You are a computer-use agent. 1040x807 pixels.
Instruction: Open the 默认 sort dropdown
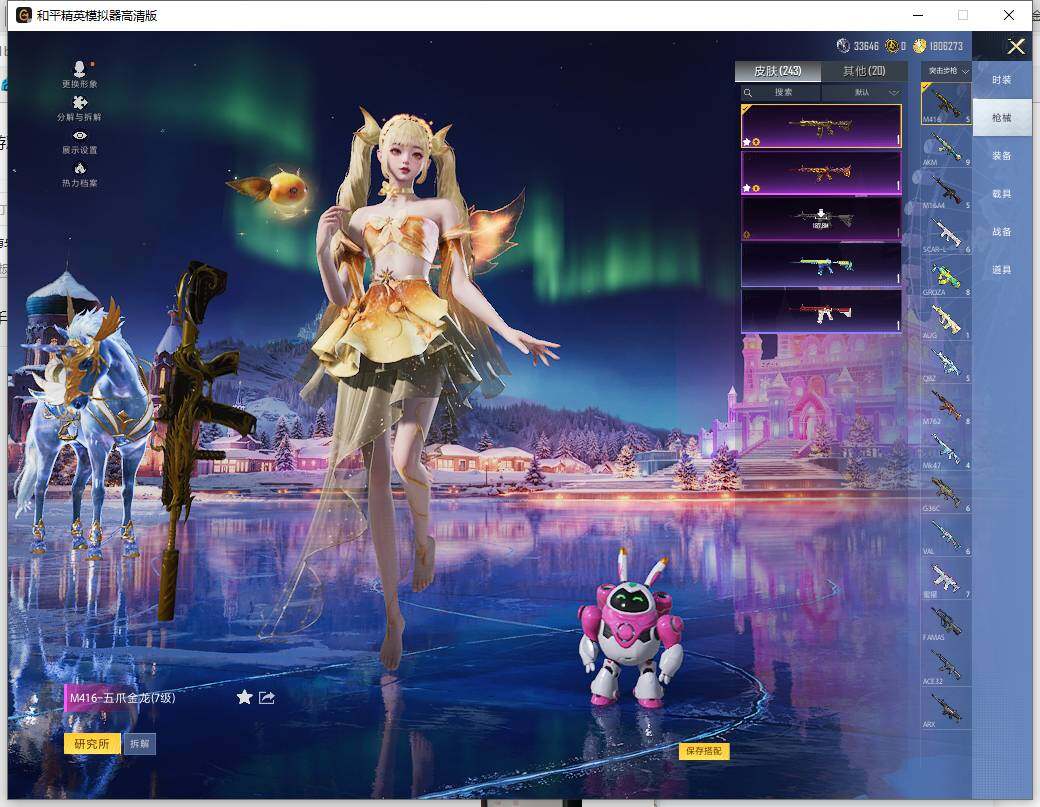pos(864,92)
